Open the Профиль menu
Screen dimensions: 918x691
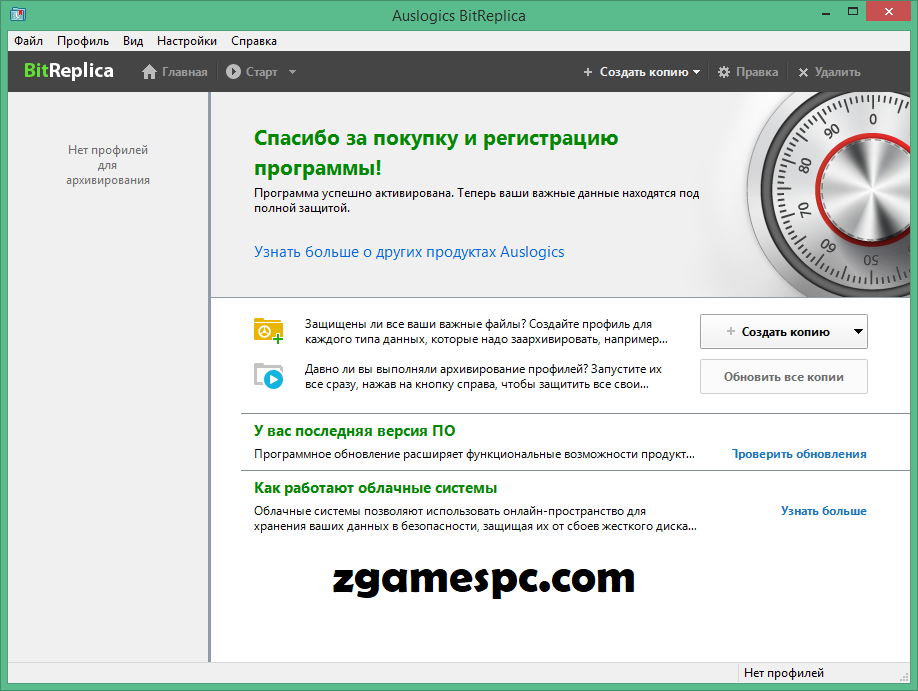coord(83,41)
